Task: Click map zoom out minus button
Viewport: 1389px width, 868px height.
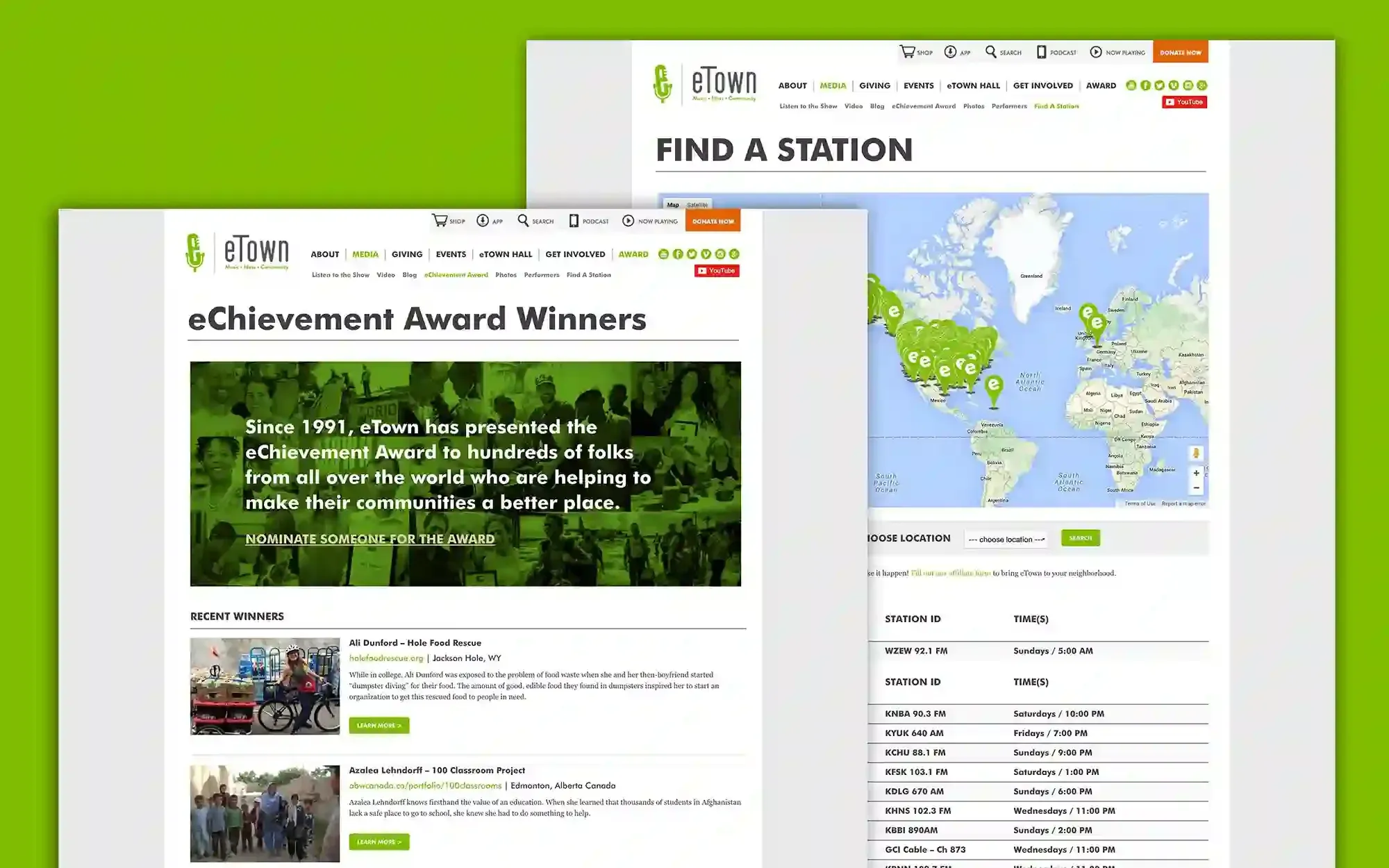Action: point(1196,487)
